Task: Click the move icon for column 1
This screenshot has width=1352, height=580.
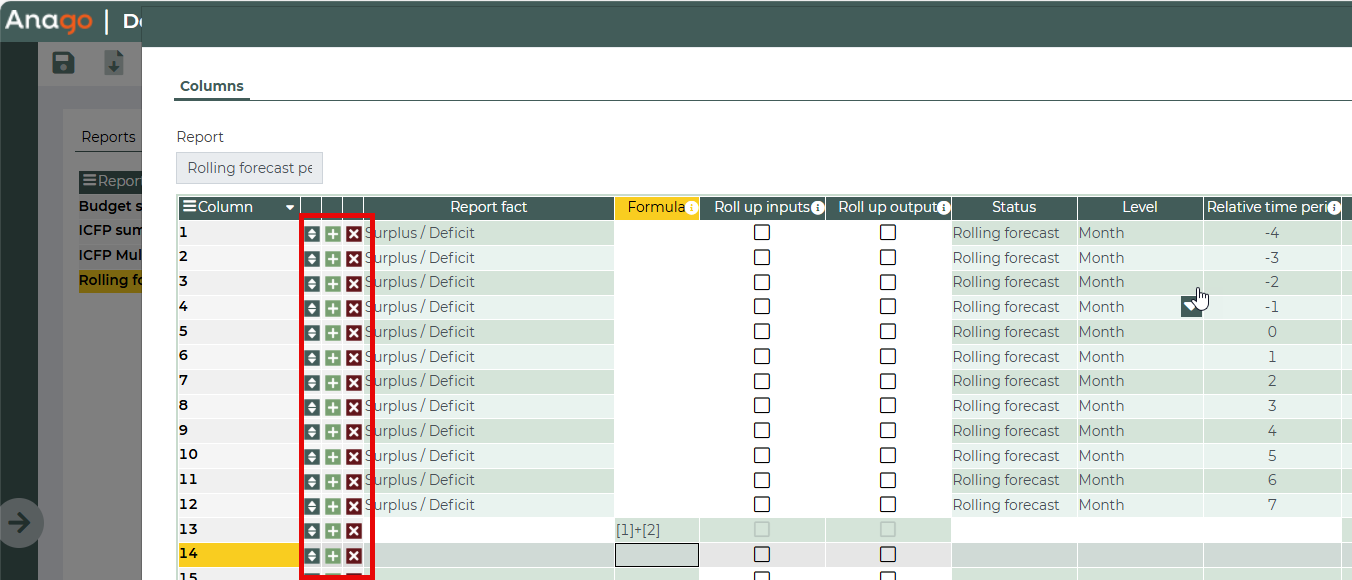Action: (312, 234)
